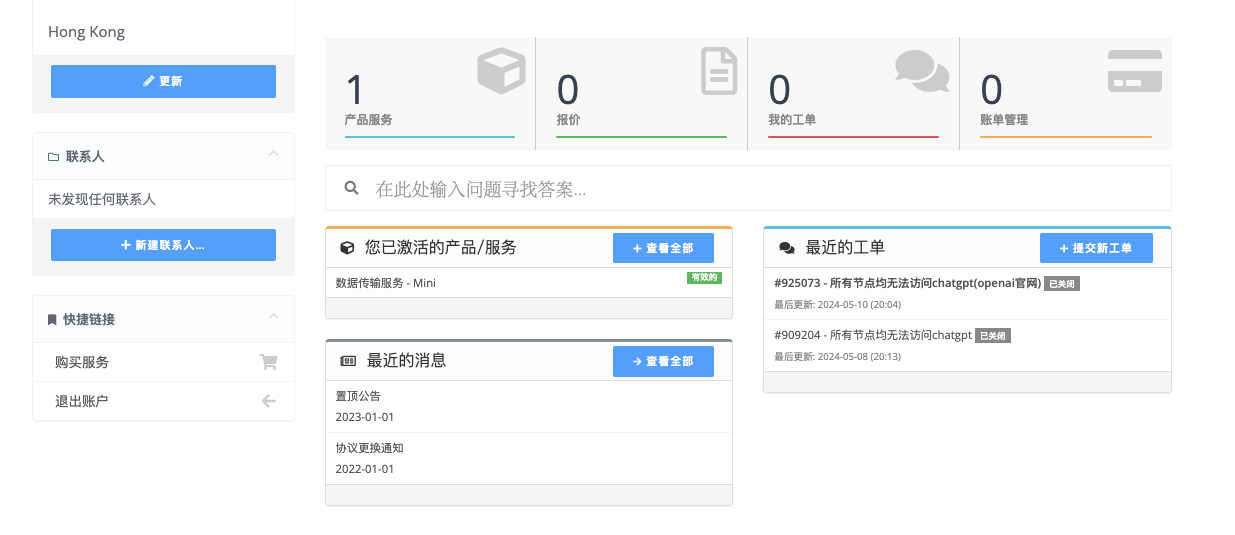Viewport: 1235px width, 535px height.
Task: Open ticket #925073 about chatgpt access
Action: click(907, 283)
